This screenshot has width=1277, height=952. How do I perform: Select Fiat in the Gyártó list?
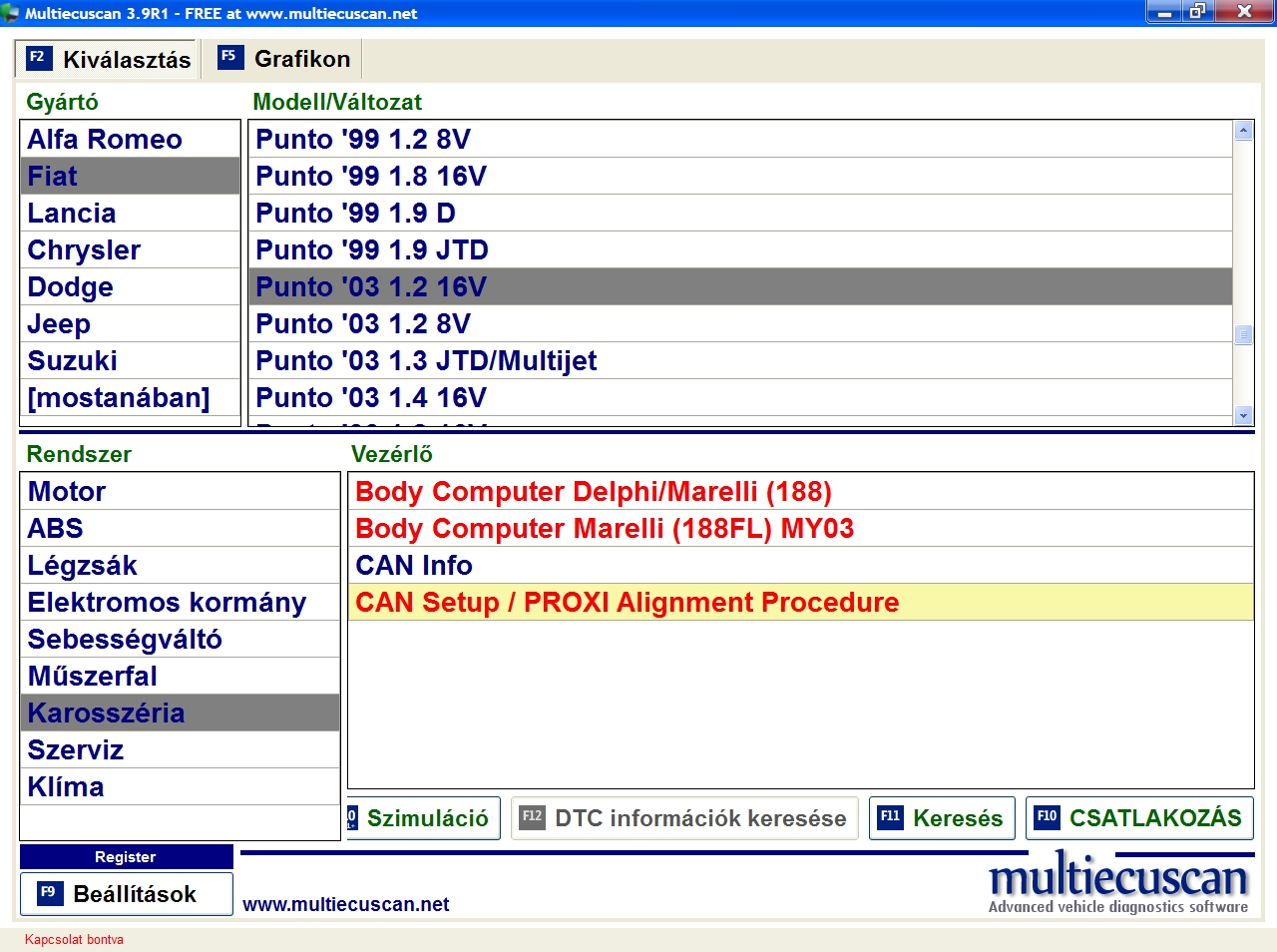pos(131,176)
